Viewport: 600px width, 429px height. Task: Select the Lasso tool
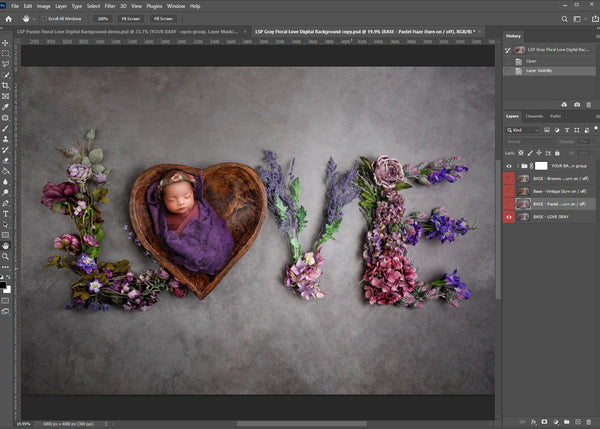6,63
